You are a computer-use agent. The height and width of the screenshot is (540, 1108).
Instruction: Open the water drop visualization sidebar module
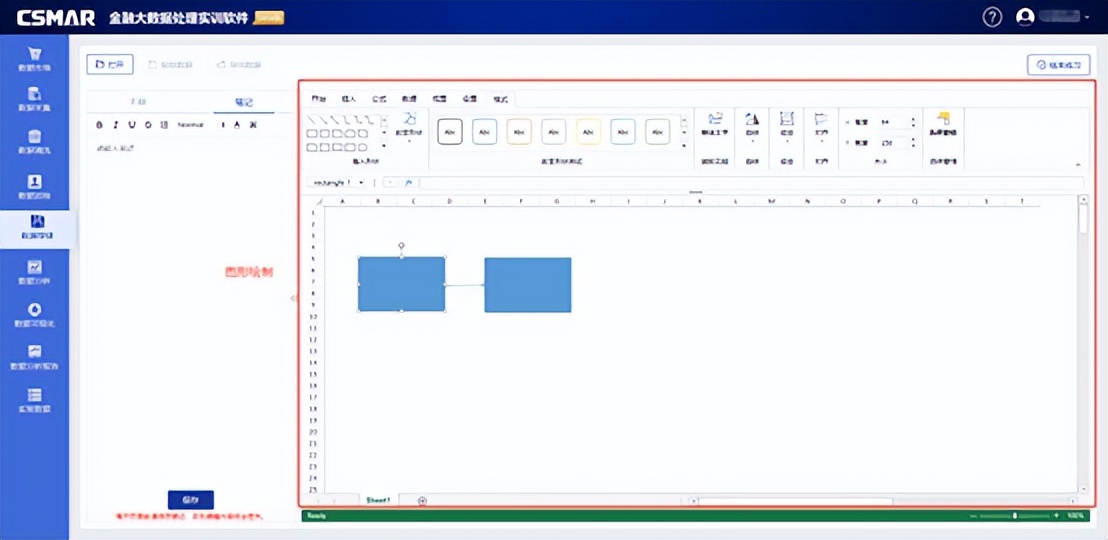click(x=34, y=314)
